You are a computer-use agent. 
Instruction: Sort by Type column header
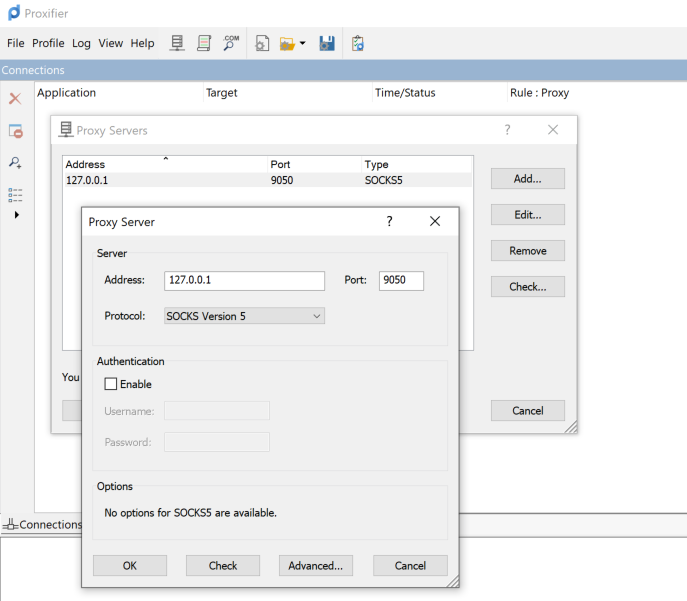point(417,164)
